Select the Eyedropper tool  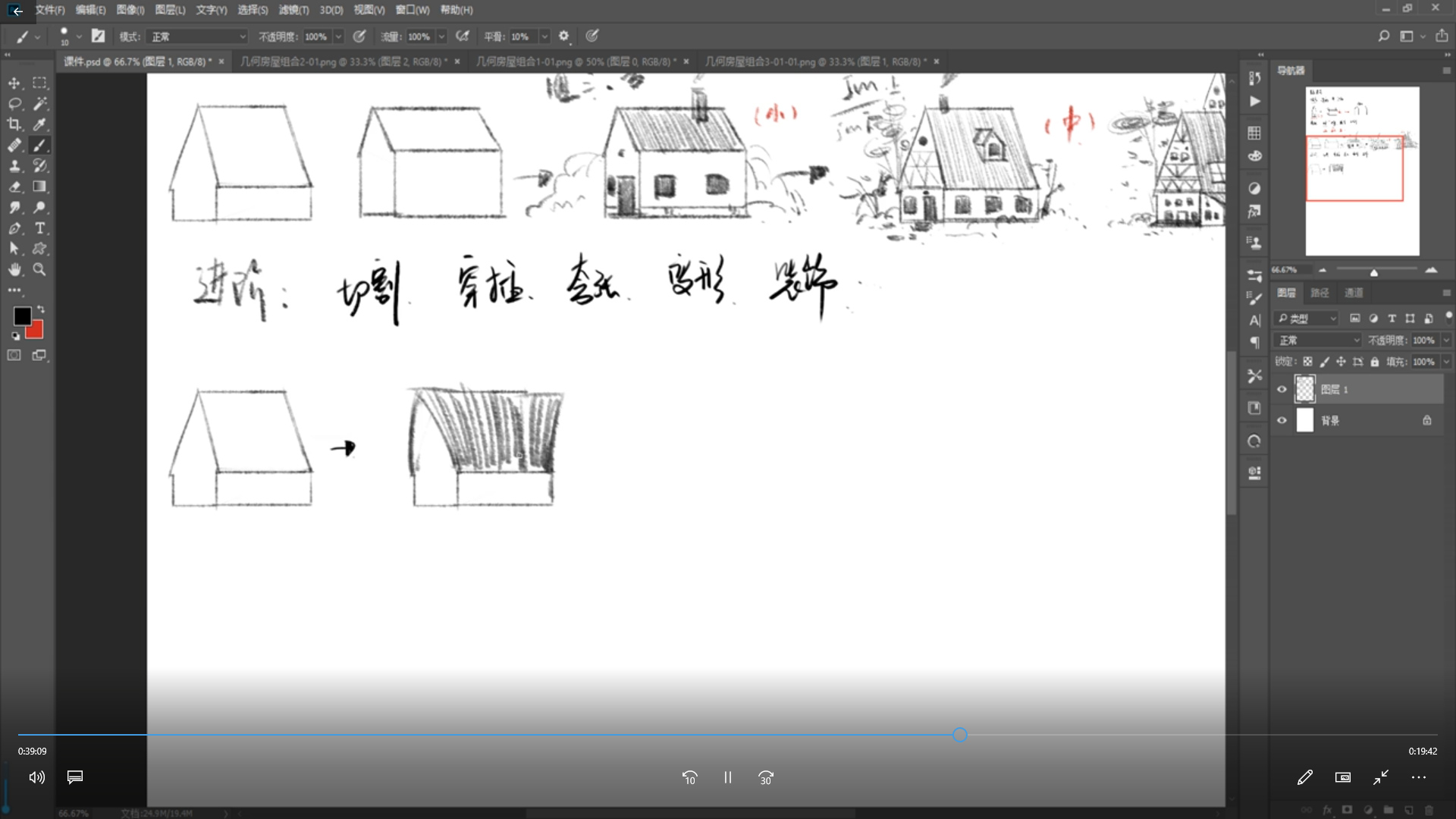pyautogui.click(x=39, y=124)
